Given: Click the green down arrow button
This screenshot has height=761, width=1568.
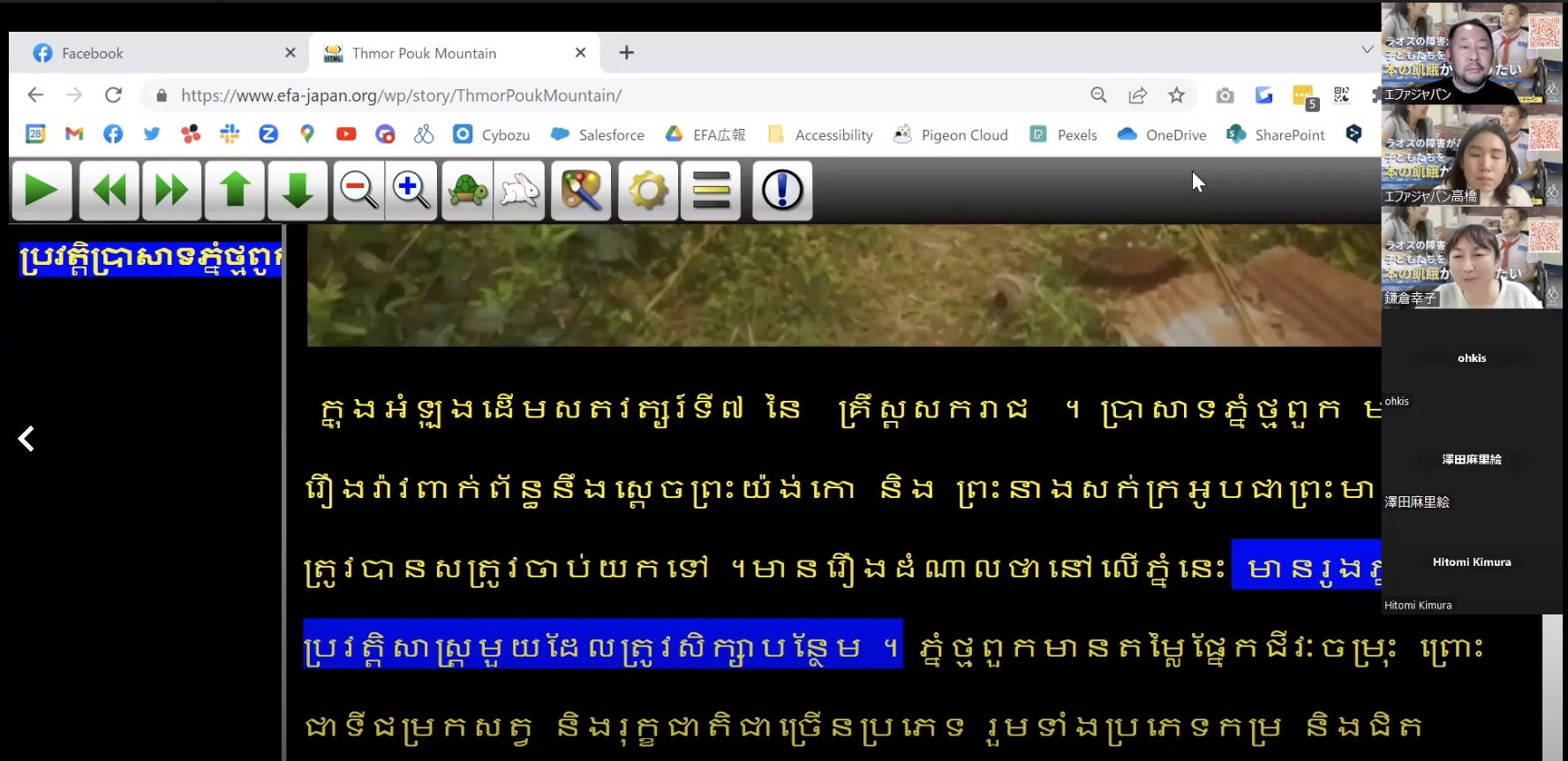Looking at the screenshot, I should tap(298, 190).
